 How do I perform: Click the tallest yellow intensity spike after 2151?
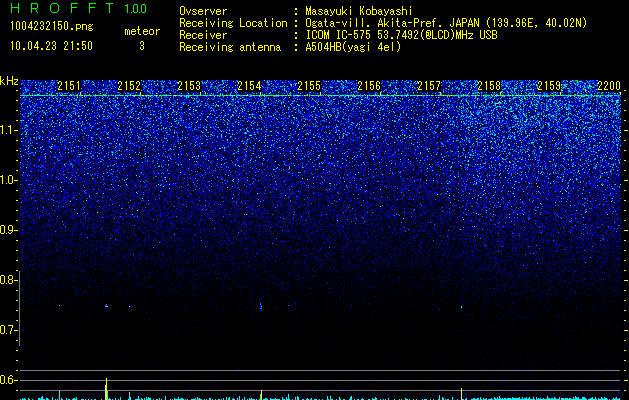pos(106,389)
